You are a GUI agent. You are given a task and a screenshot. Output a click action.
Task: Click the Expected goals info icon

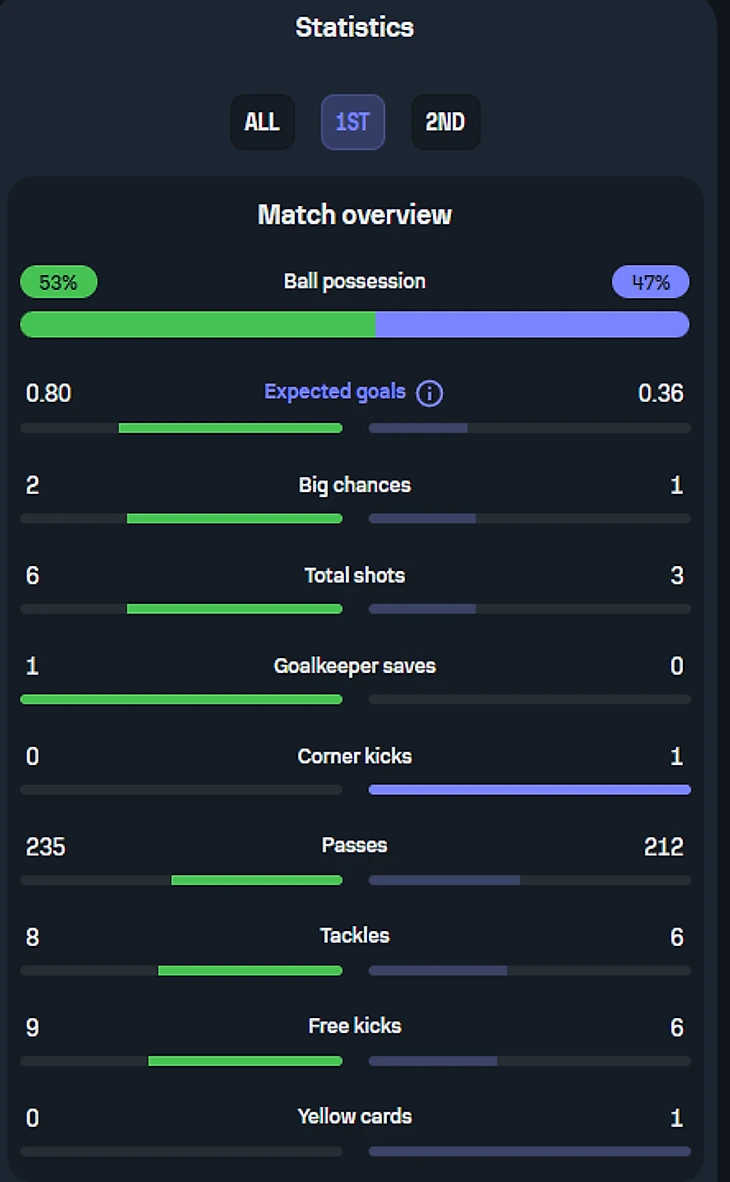point(429,393)
